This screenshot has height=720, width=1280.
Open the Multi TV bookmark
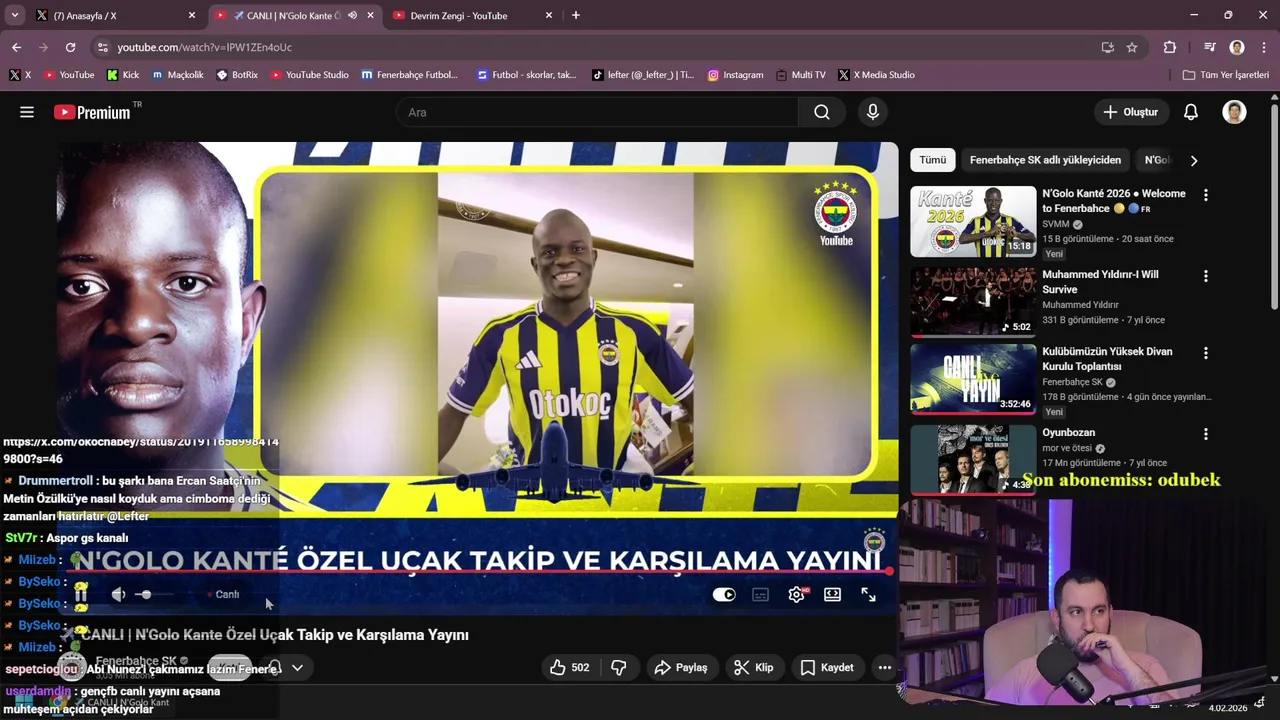(x=800, y=75)
